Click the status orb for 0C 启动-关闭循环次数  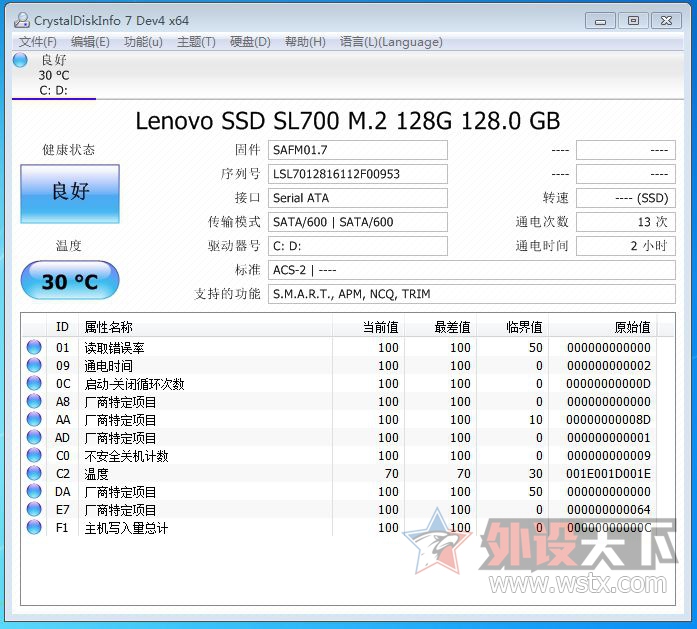pos(34,383)
